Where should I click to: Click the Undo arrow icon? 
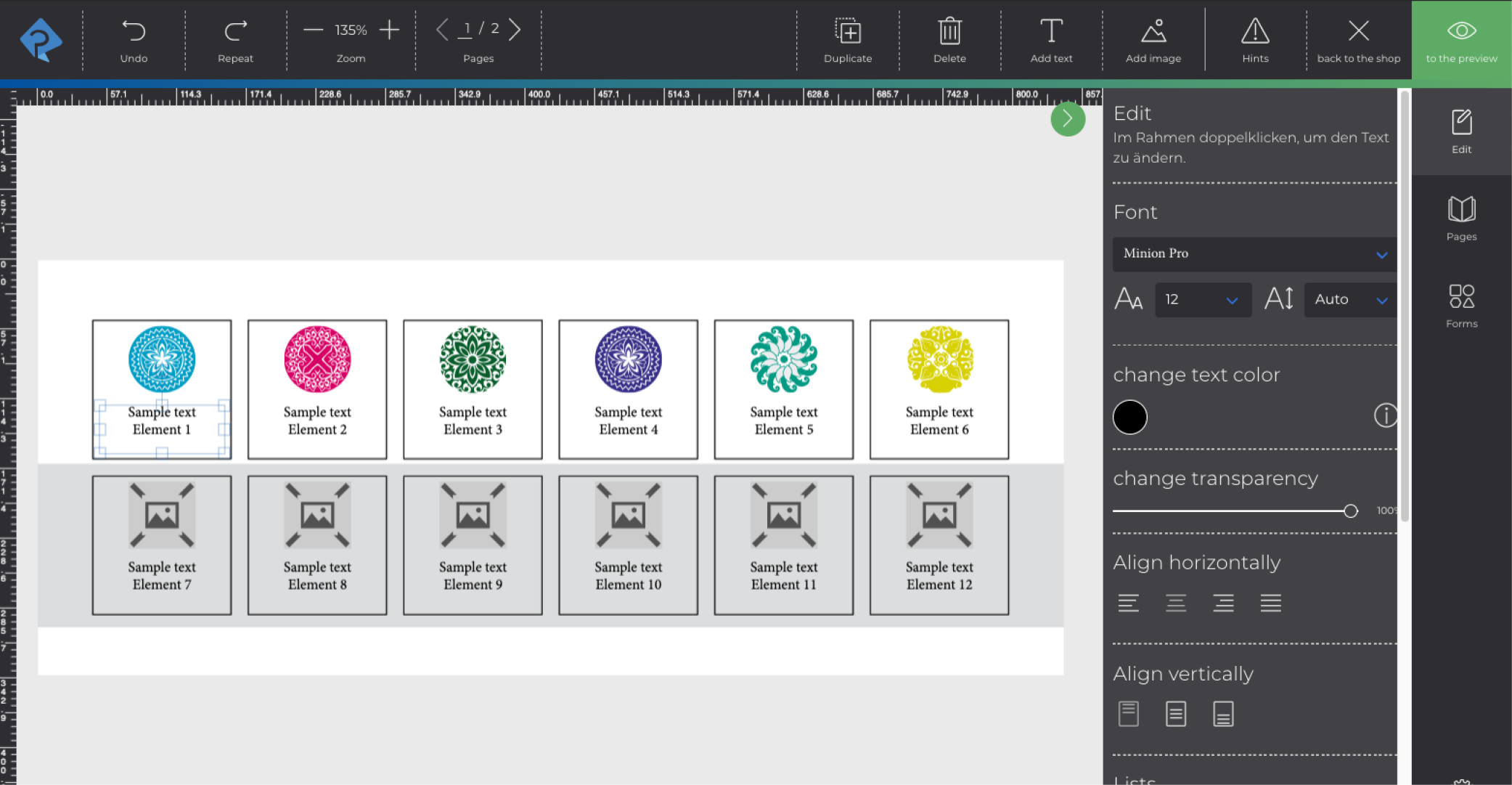pyautogui.click(x=134, y=31)
